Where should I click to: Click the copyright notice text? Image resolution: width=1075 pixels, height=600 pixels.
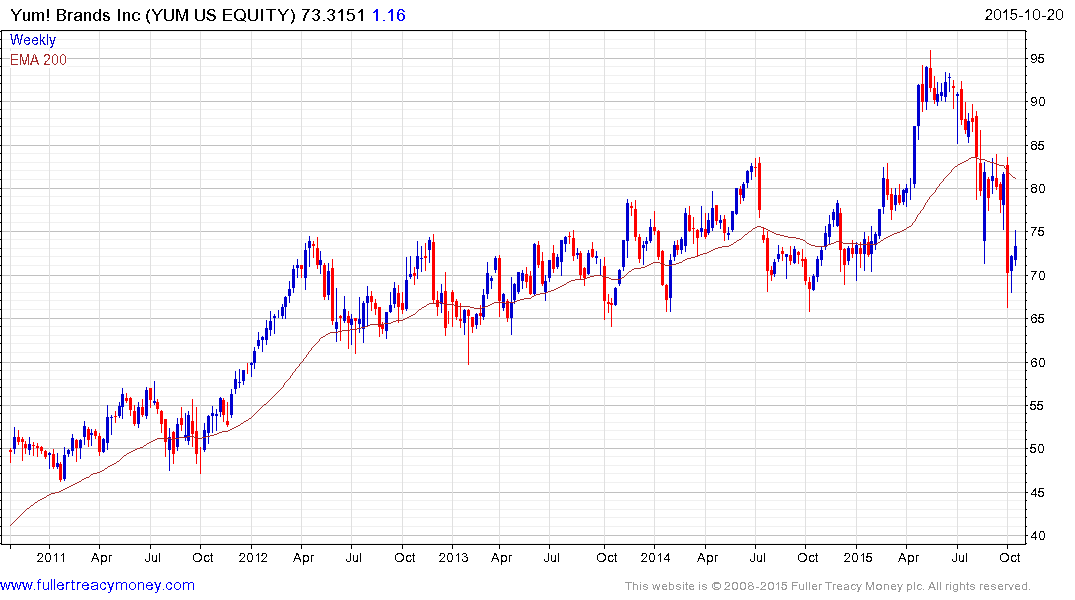pos(828,586)
